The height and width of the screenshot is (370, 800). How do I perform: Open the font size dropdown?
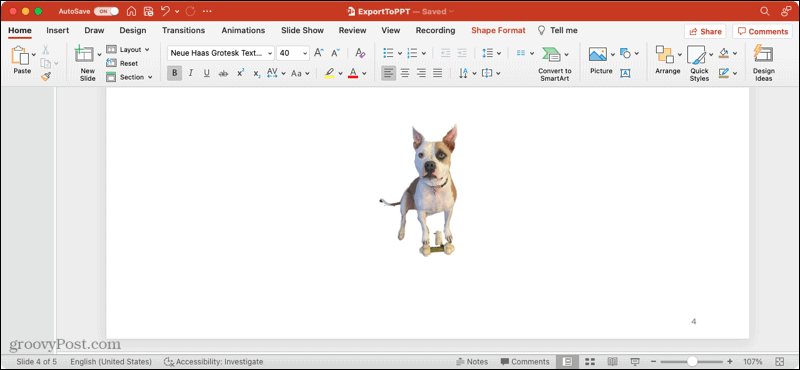[x=305, y=53]
